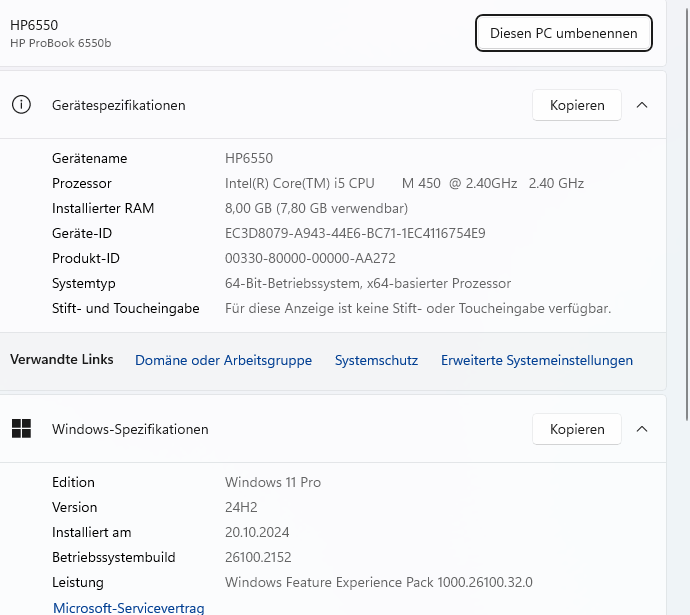Image resolution: width=690 pixels, height=615 pixels.
Task: Open the Domäne oder Arbeitsgruppe link
Action: click(x=224, y=360)
